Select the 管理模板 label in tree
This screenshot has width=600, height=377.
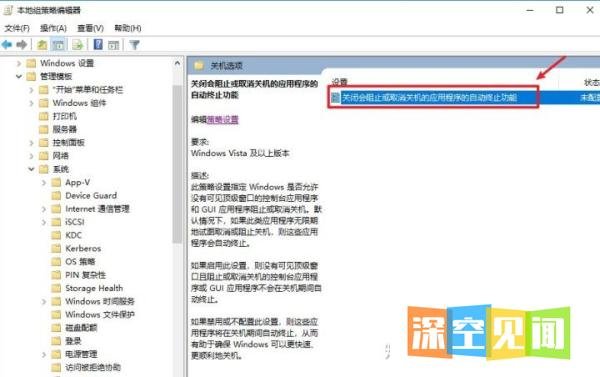pos(56,77)
